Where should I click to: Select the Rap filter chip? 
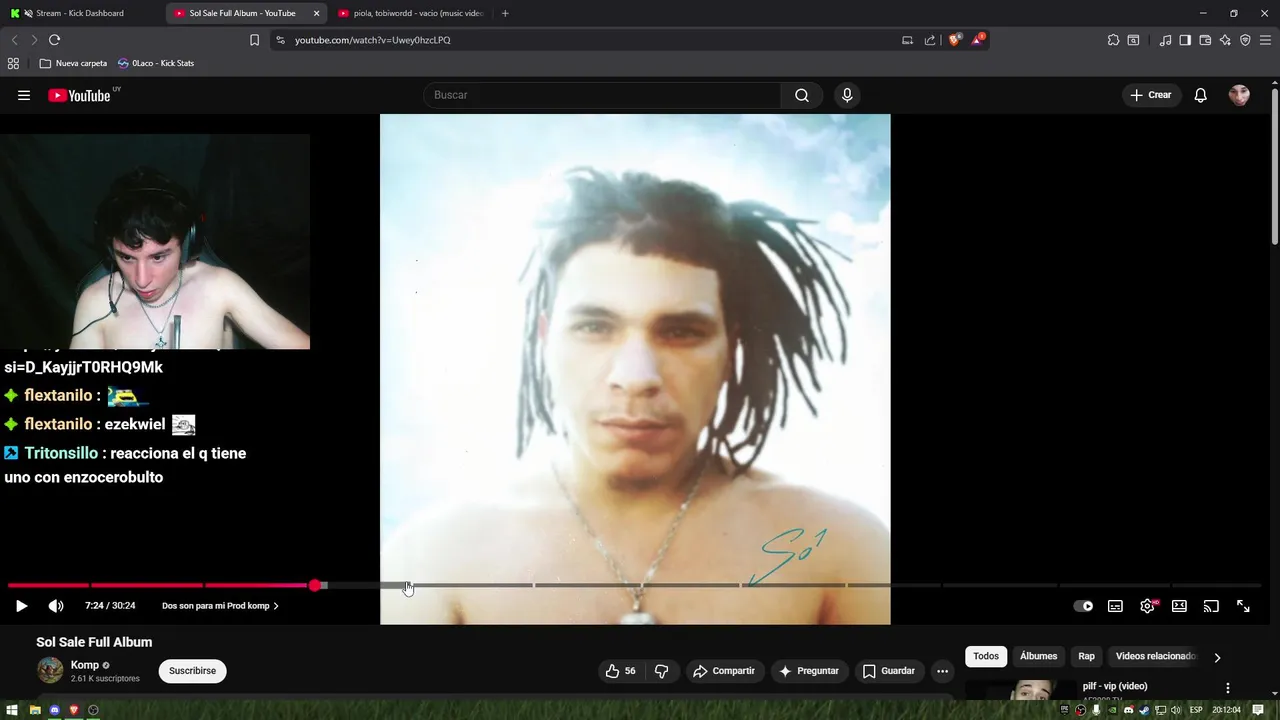pos(1086,656)
